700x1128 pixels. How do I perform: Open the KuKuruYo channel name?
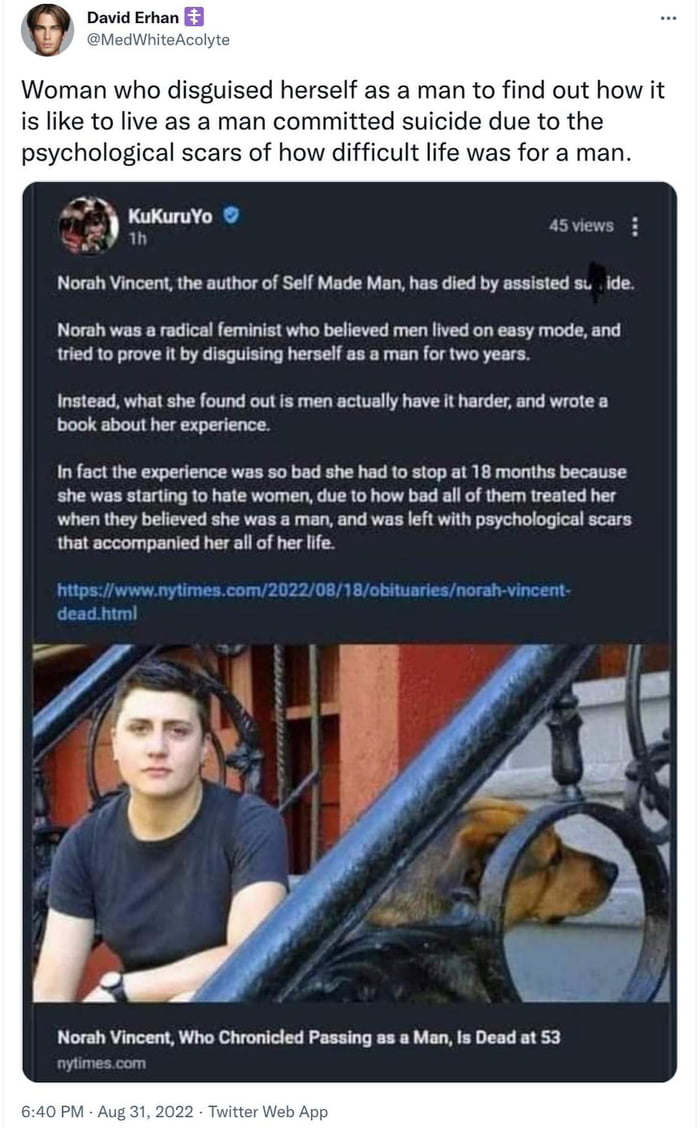pos(170,216)
